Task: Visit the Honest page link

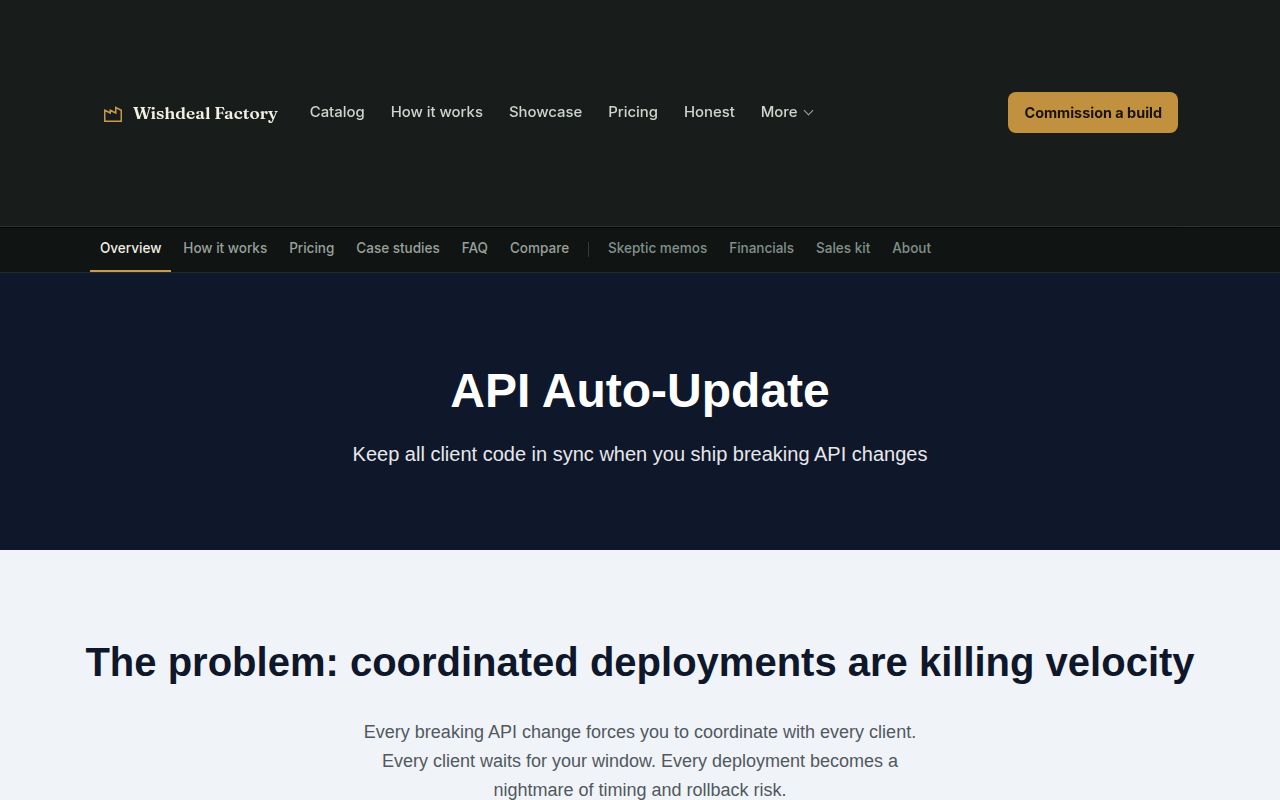Action: (709, 112)
